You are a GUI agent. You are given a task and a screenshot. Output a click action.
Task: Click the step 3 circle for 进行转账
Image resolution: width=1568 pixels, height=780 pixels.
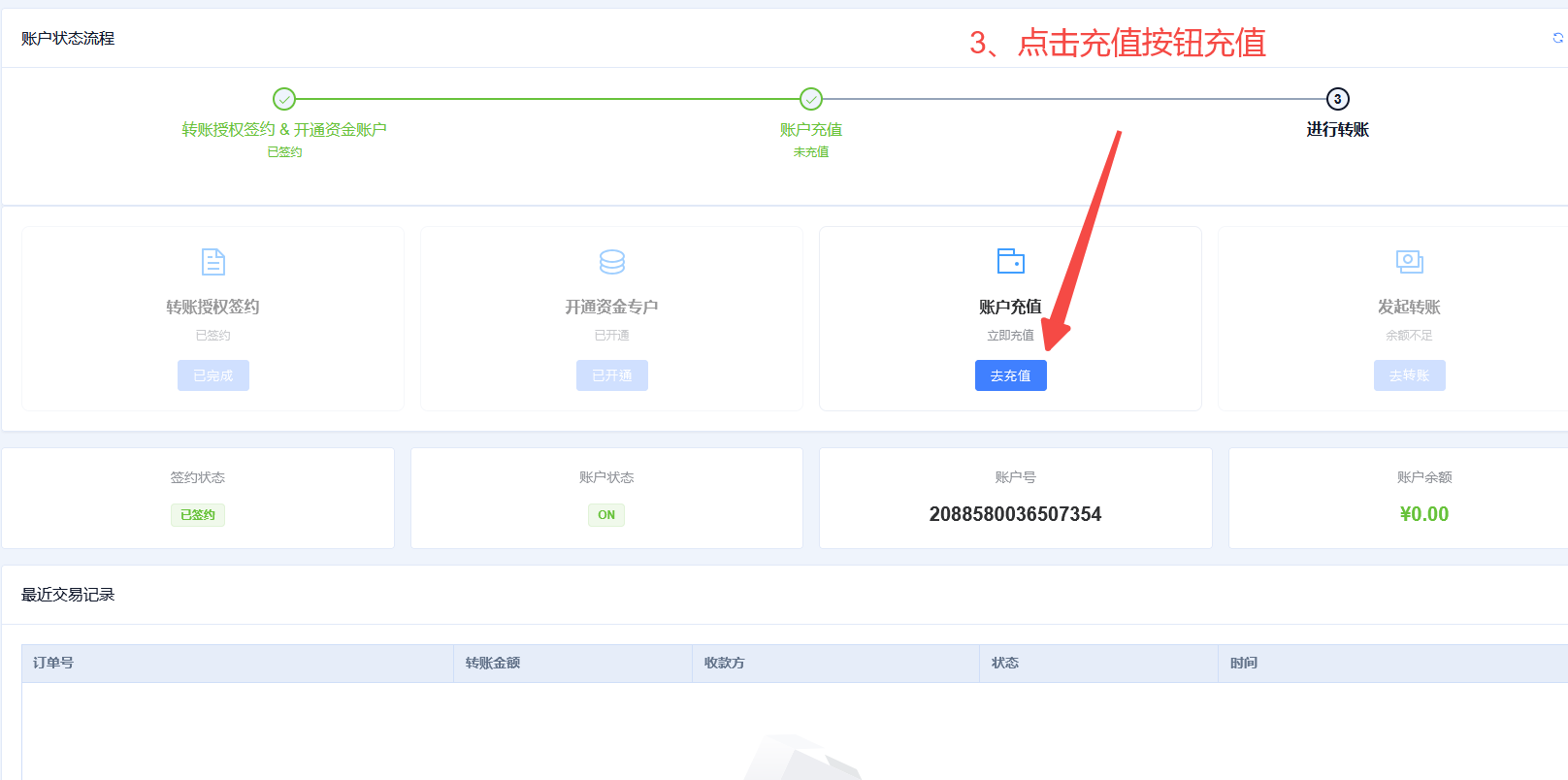coord(1337,99)
